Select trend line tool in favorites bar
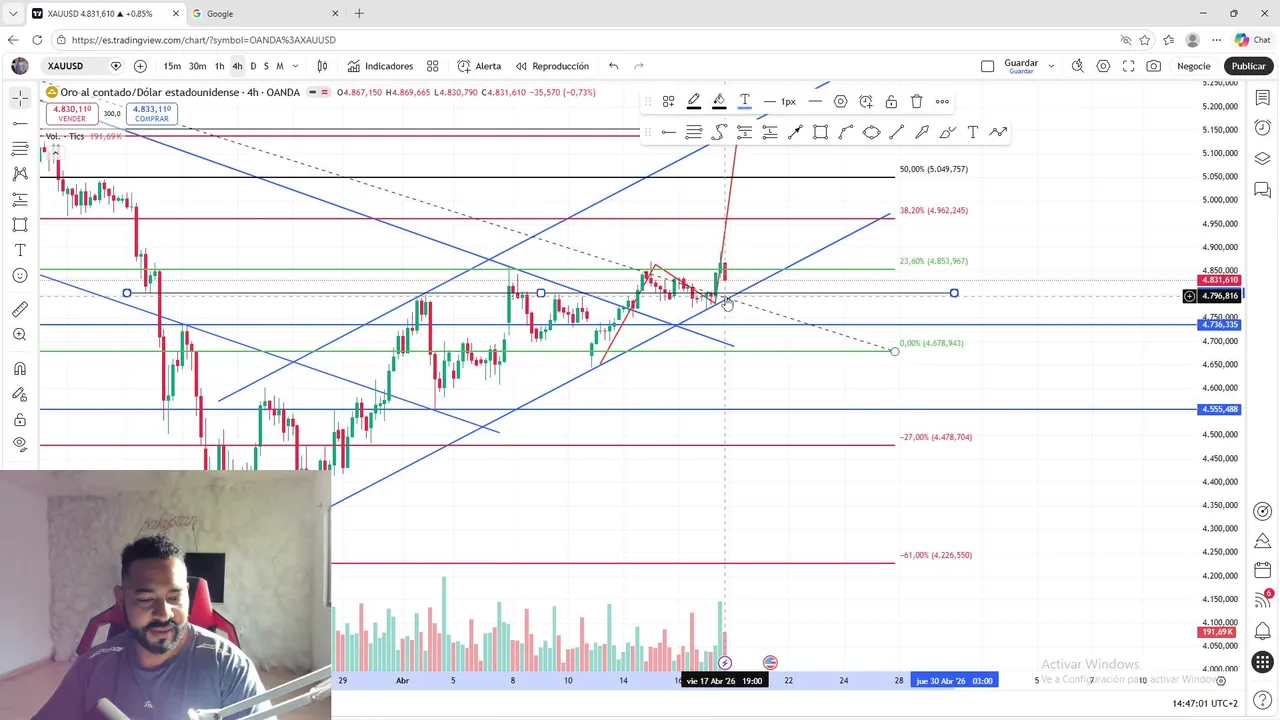This screenshot has width=1280, height=720. 896,132
